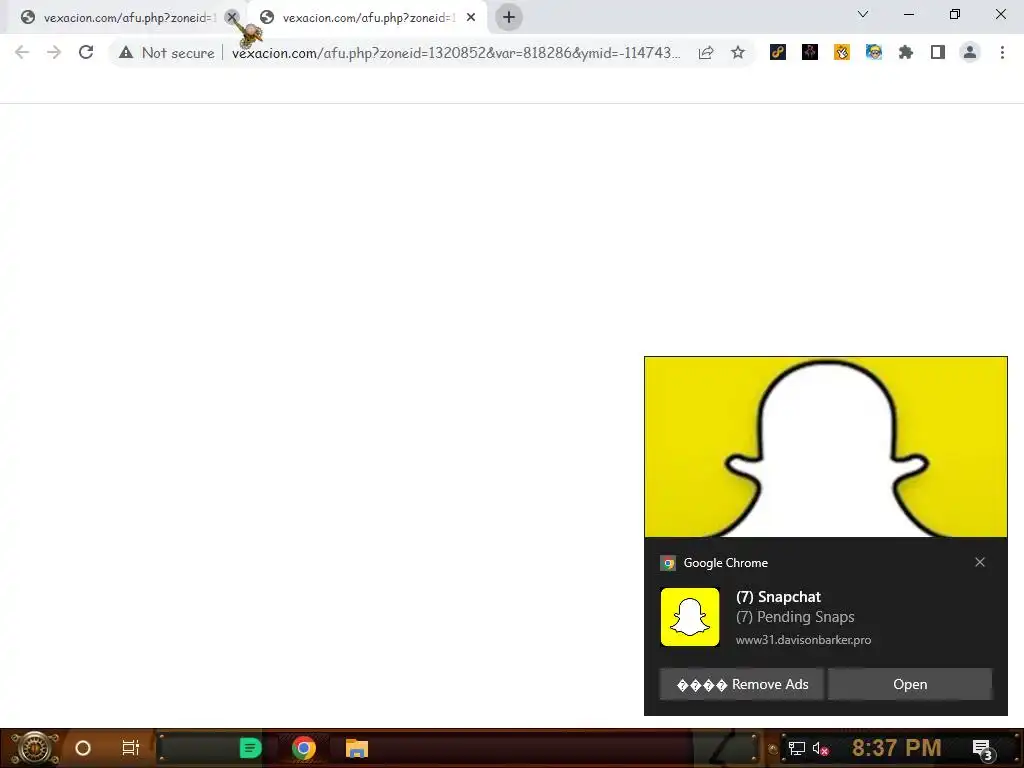Click the Google Chrome logo in notification header
Viewport: 1024px width, 768px height.
(668, 563)
